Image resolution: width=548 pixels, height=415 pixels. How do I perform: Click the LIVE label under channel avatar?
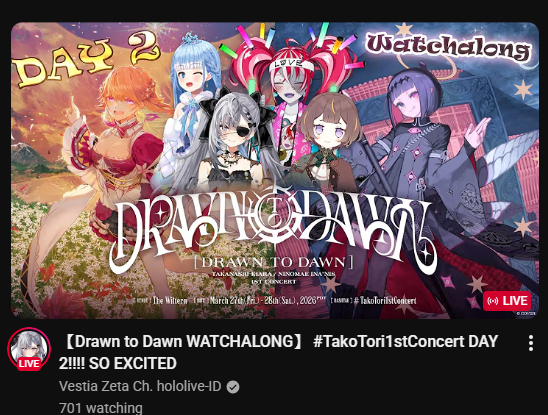point(29,364)
